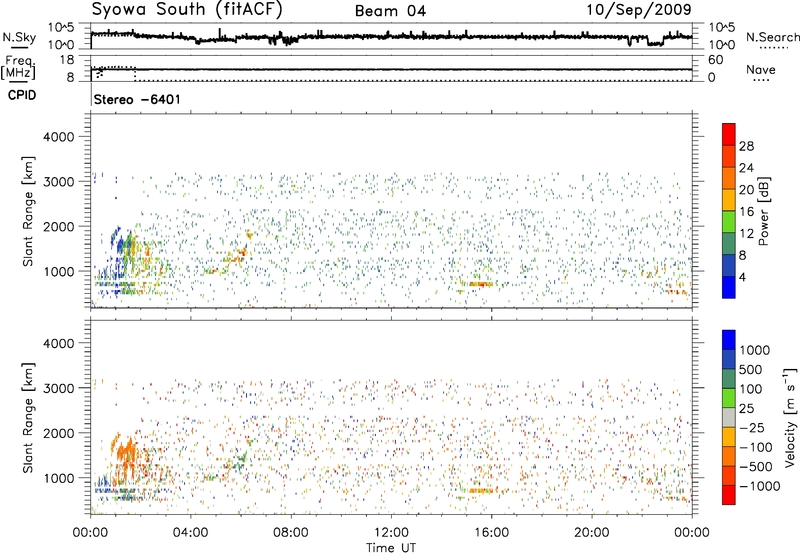Click the "-25" label on the velocity colorbar
This screenshot has height=554, width=800.
coord(752,428)
